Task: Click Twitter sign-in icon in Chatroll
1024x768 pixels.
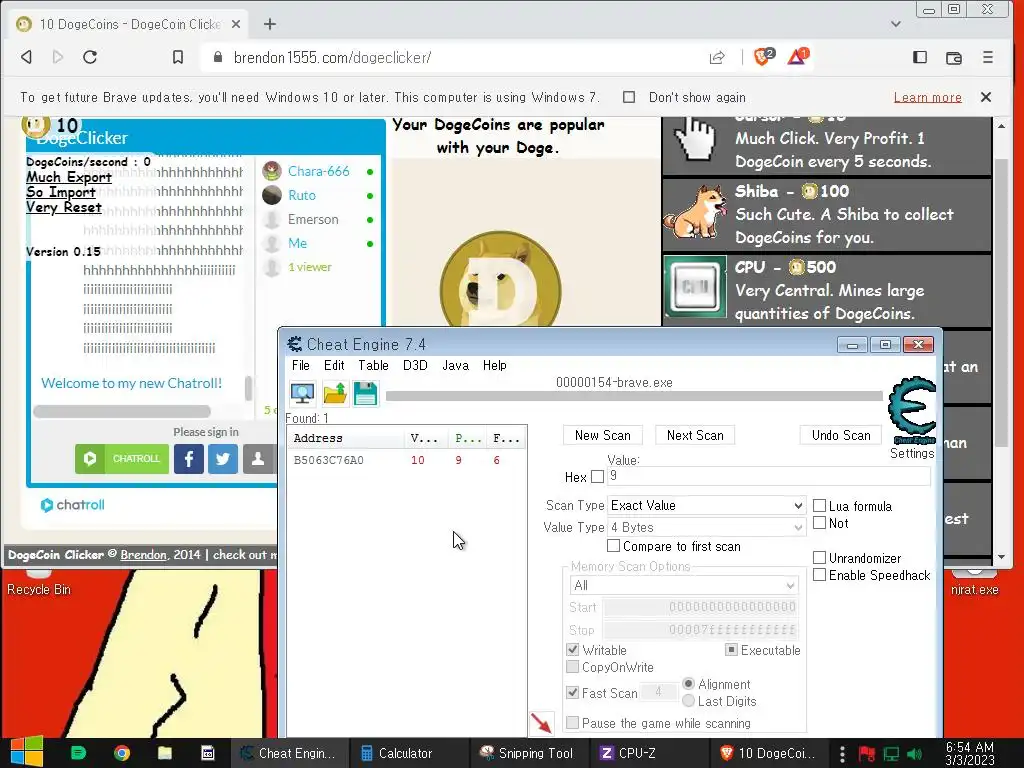Action: click(223, 458)
